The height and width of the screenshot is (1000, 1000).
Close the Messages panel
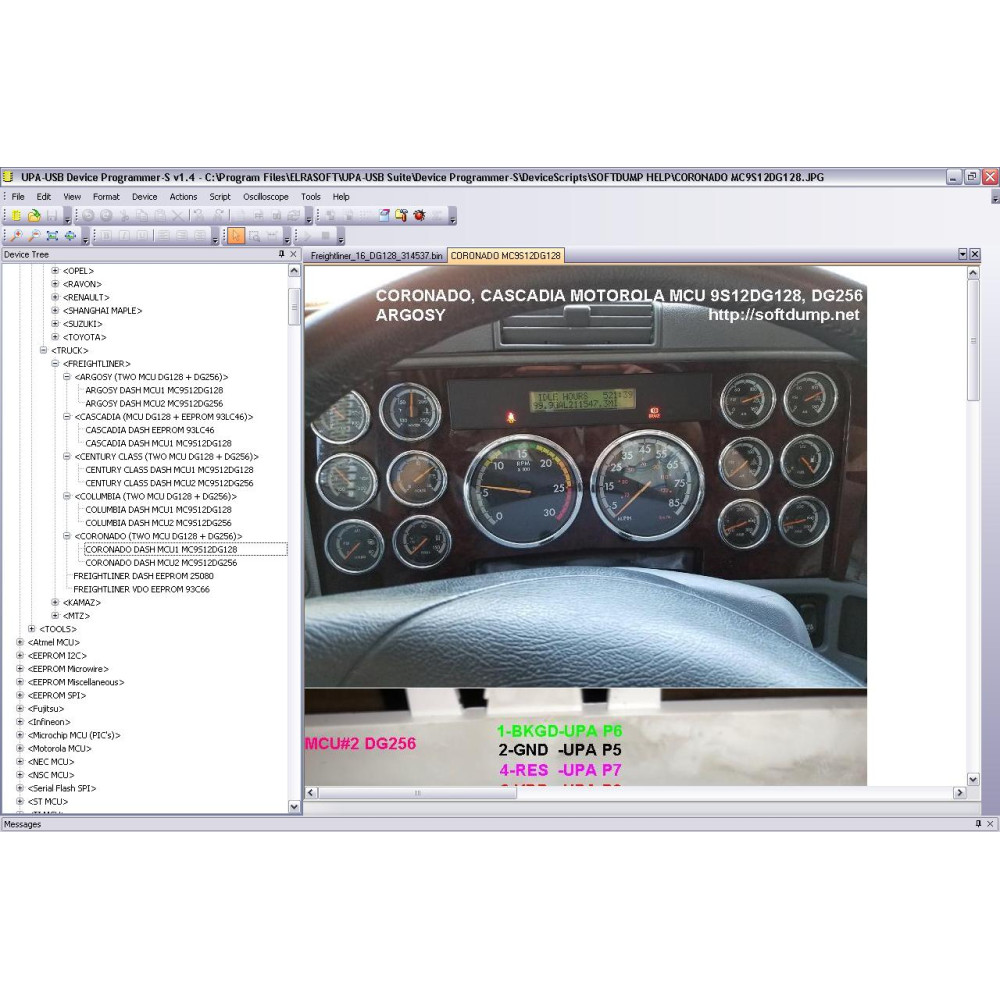(x=990, y=824)
